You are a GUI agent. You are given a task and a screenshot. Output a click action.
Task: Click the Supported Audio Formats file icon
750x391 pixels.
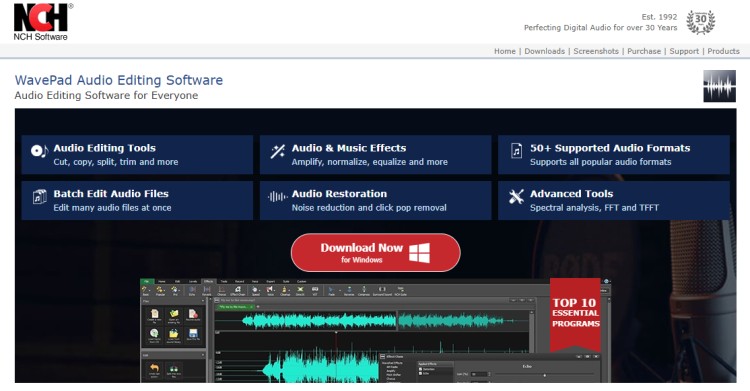click(x=516, y=151)
